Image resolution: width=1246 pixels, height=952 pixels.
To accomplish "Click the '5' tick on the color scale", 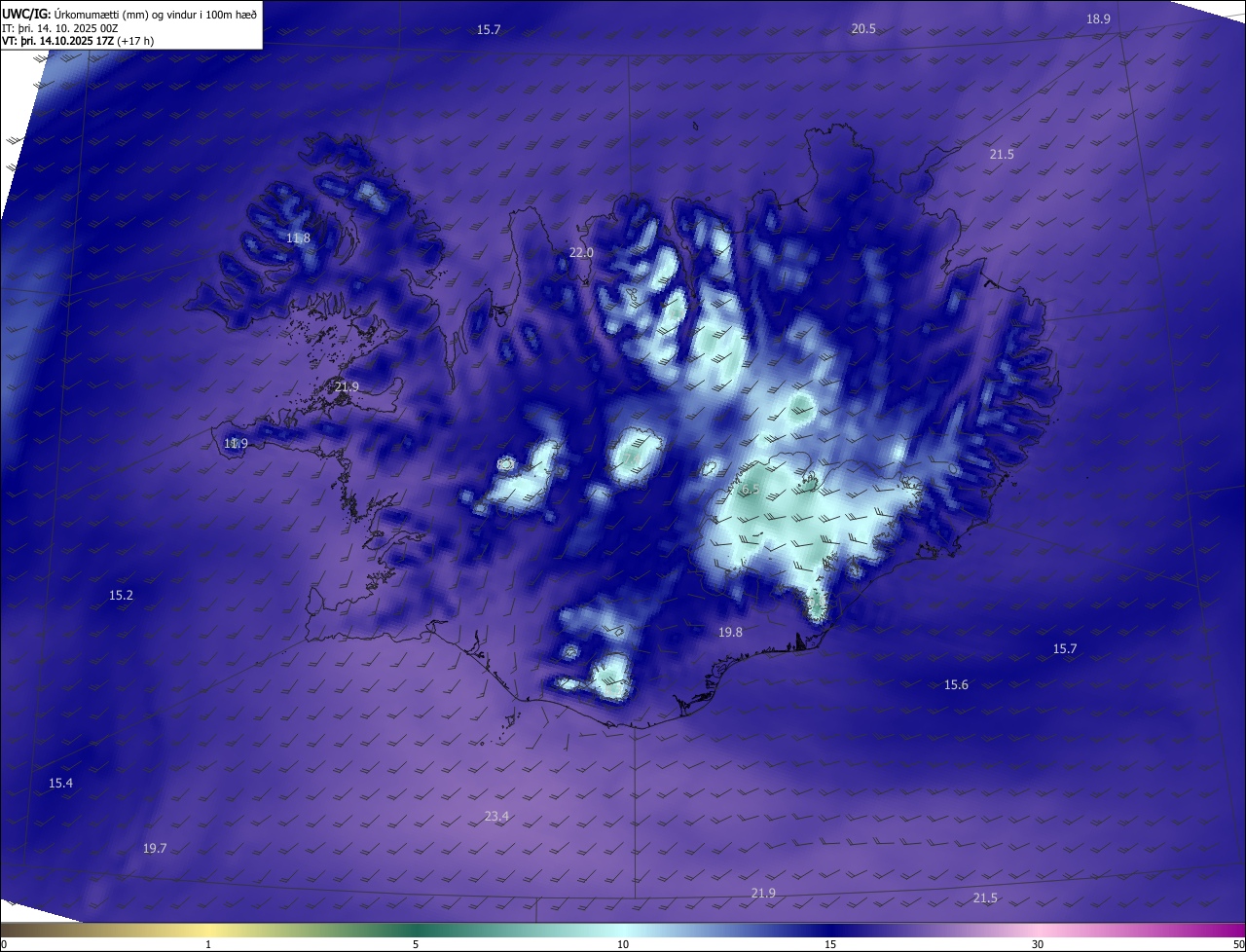I will click(416, 945).
